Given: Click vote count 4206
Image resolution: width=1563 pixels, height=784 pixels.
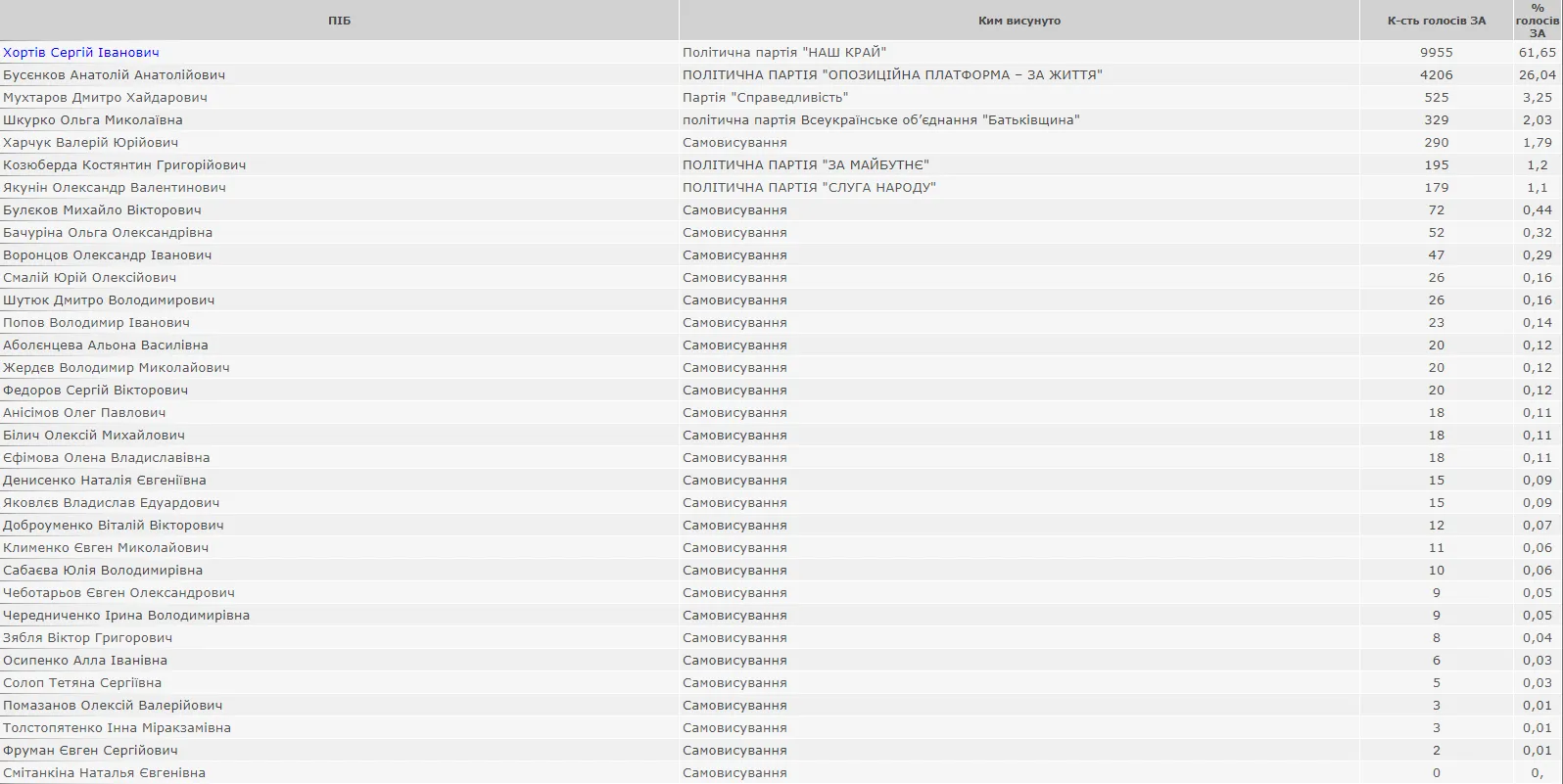Looking at the screenshot, I should coord(1437,75).
